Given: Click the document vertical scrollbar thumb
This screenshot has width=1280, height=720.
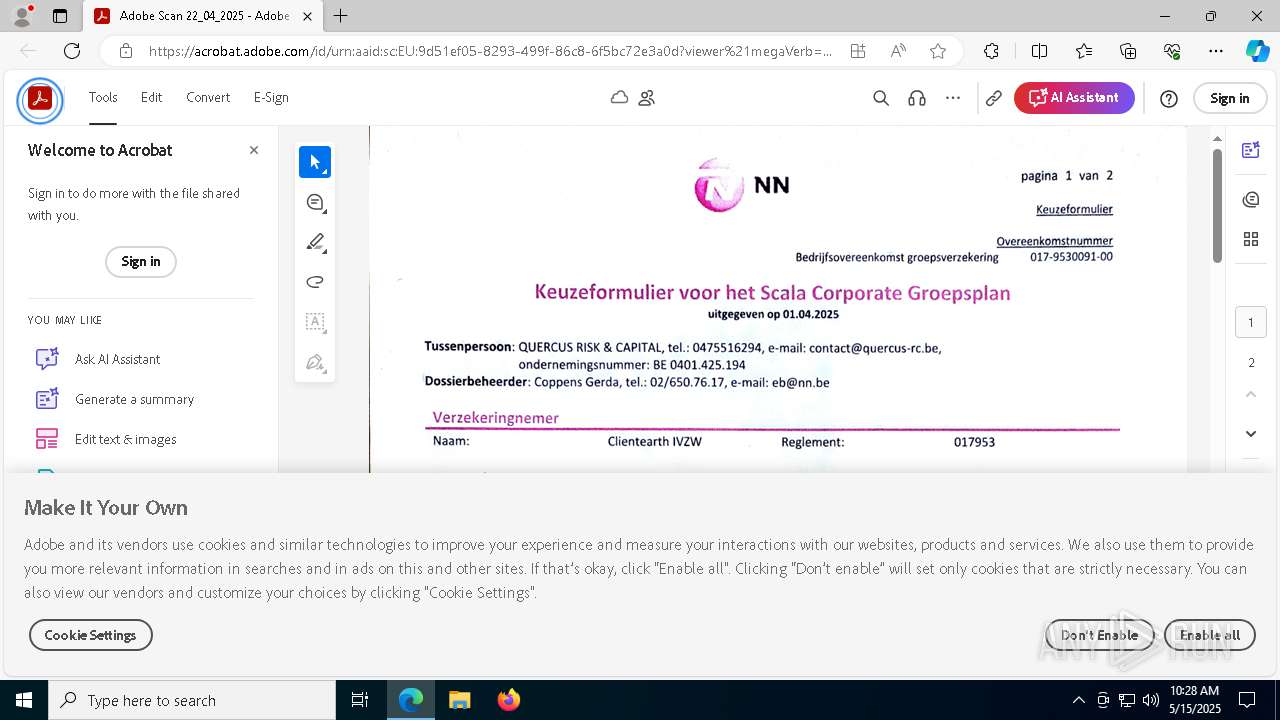Looking at the screenshot, I should [1217, 205].
